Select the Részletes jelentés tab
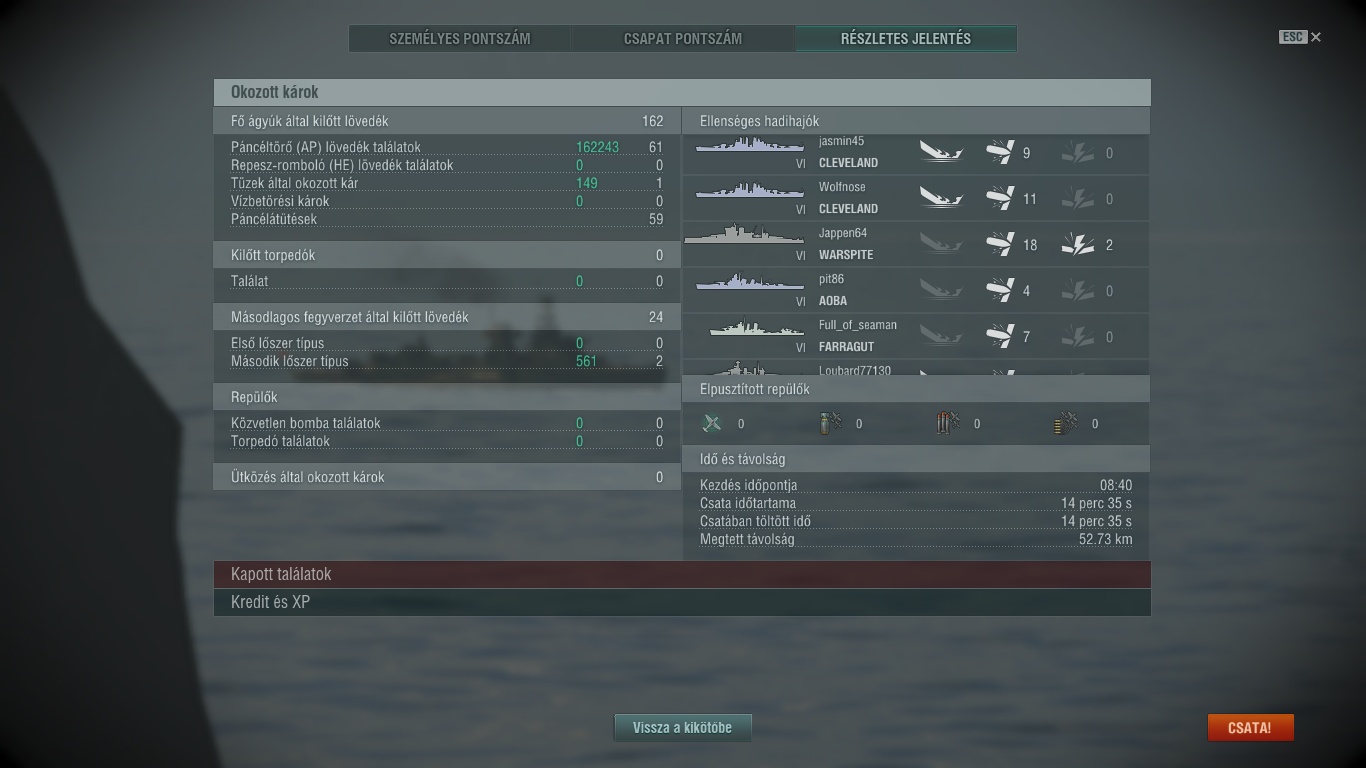This screenshot has height=768, width=1366. (906, 39)
